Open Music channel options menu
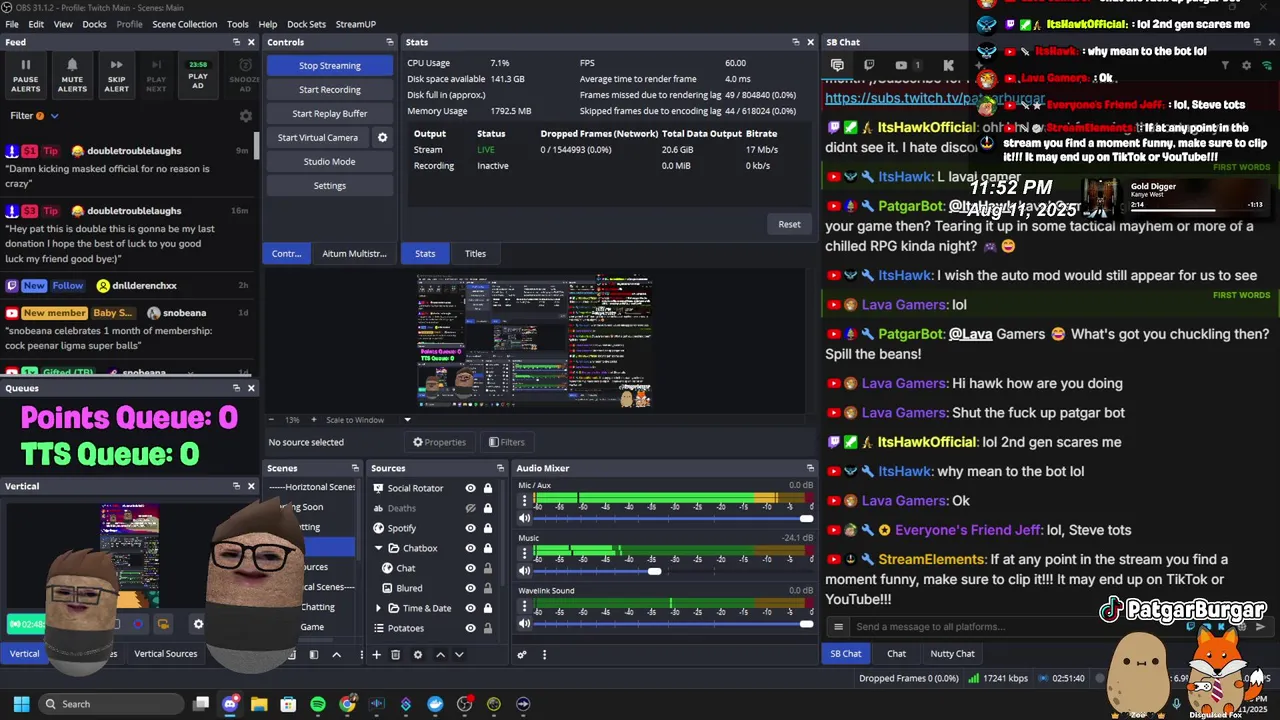The image size is (1280, 720). (x=524, y=553)
